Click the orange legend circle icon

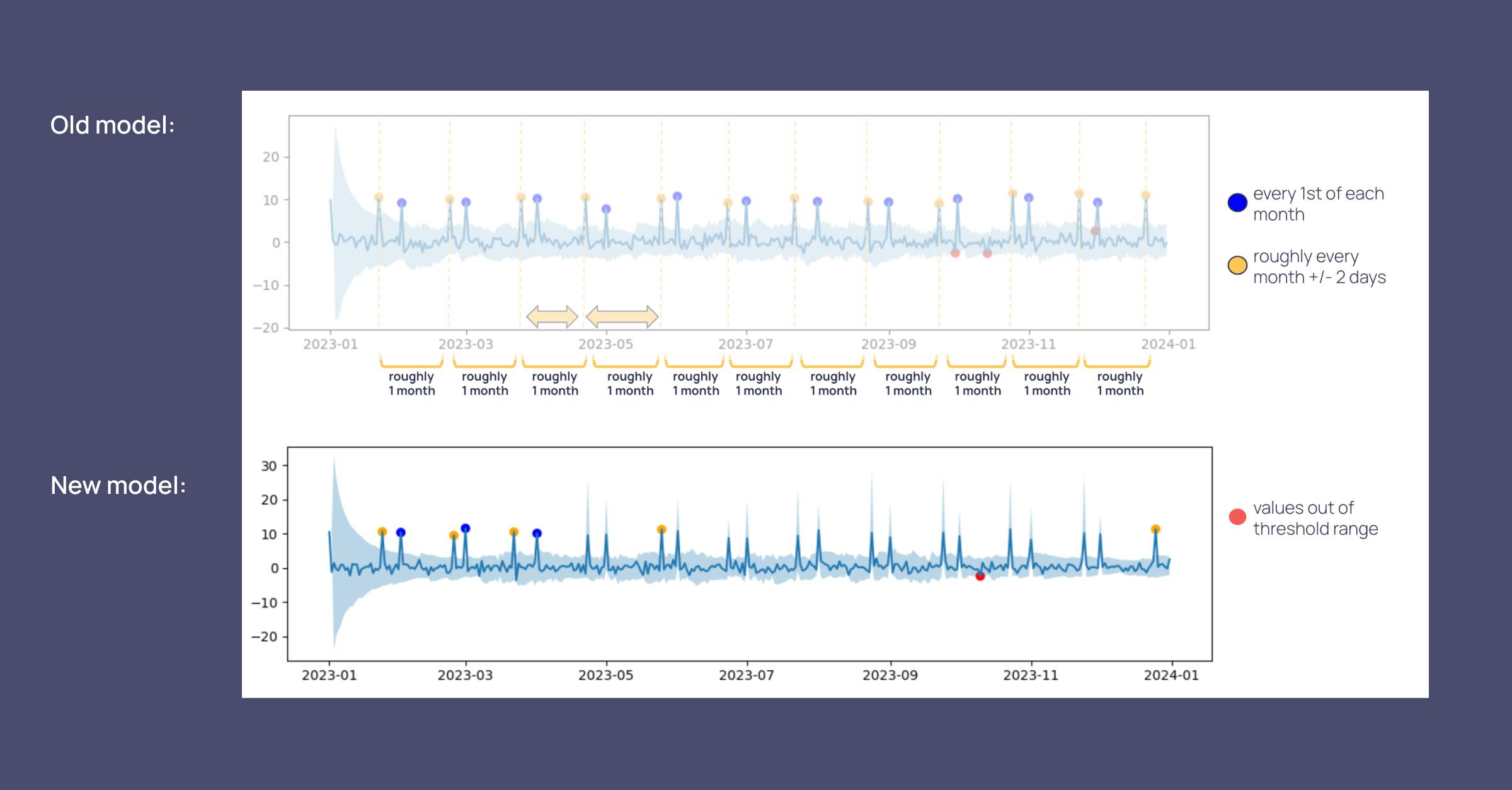1237,265
